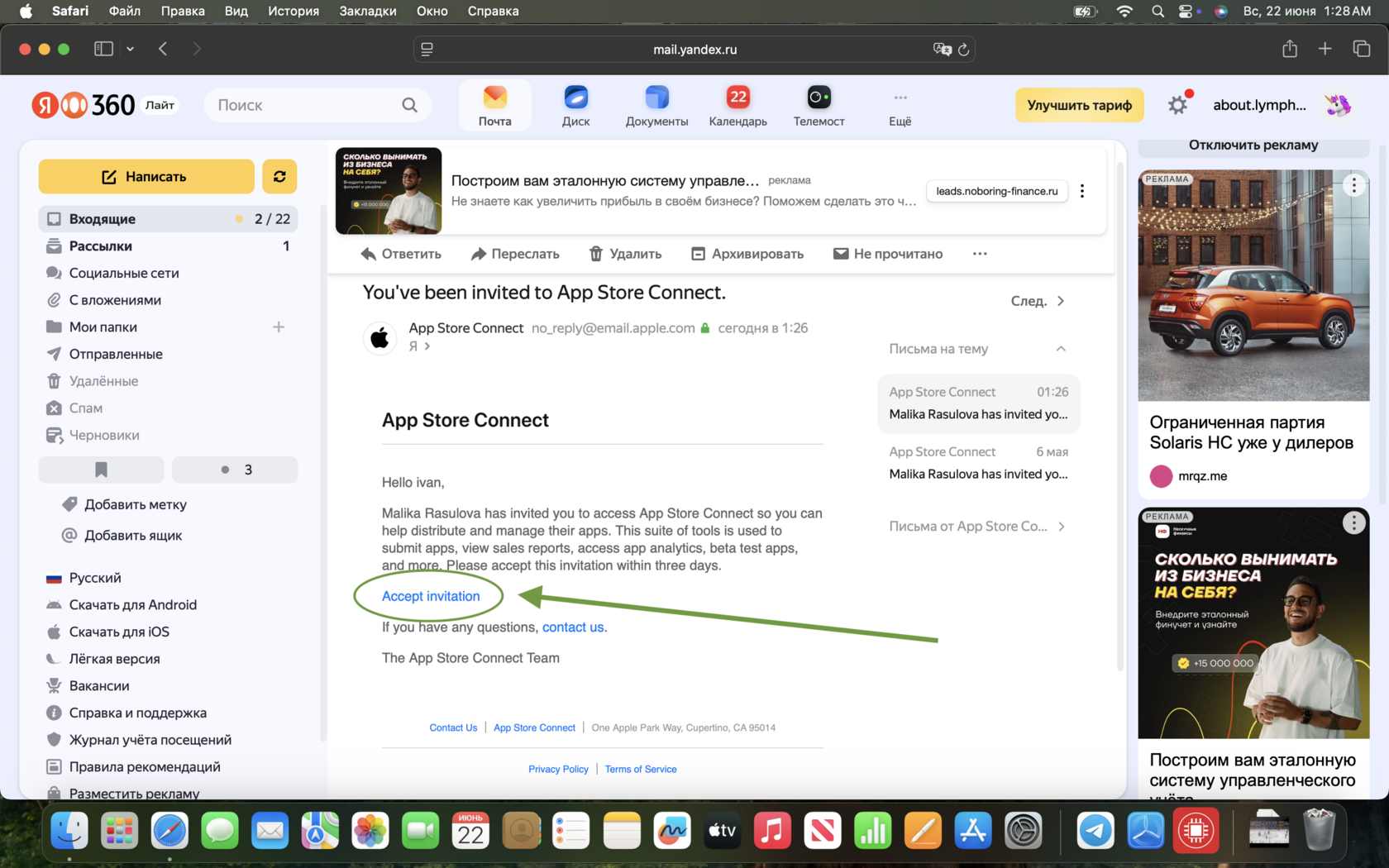This screenshot has width=1389, height=868.
Task: Delete the email with Удалить
Action: pos(625,254)
